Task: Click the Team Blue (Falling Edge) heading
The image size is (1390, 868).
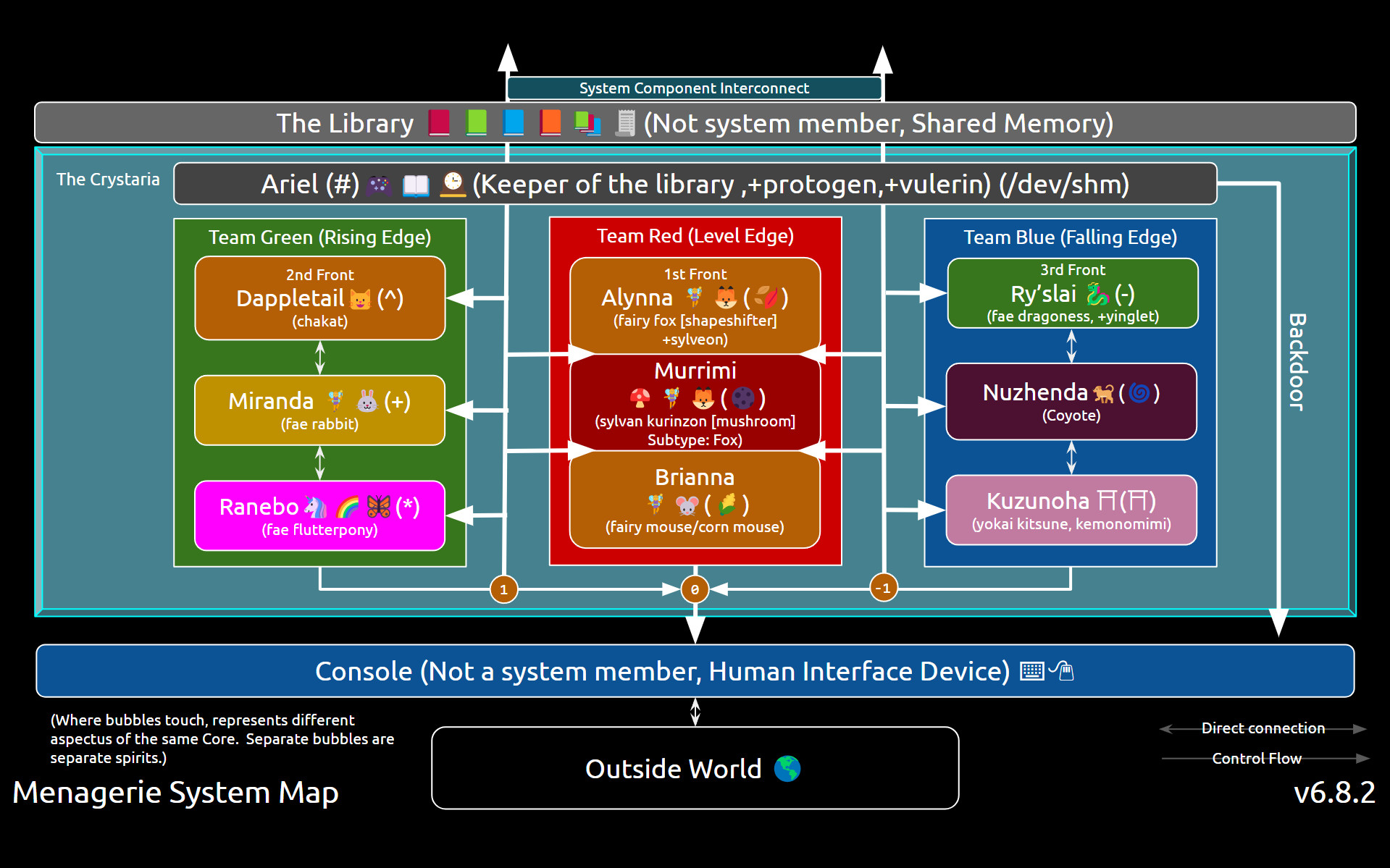Action: click(x=1071, y=237)
